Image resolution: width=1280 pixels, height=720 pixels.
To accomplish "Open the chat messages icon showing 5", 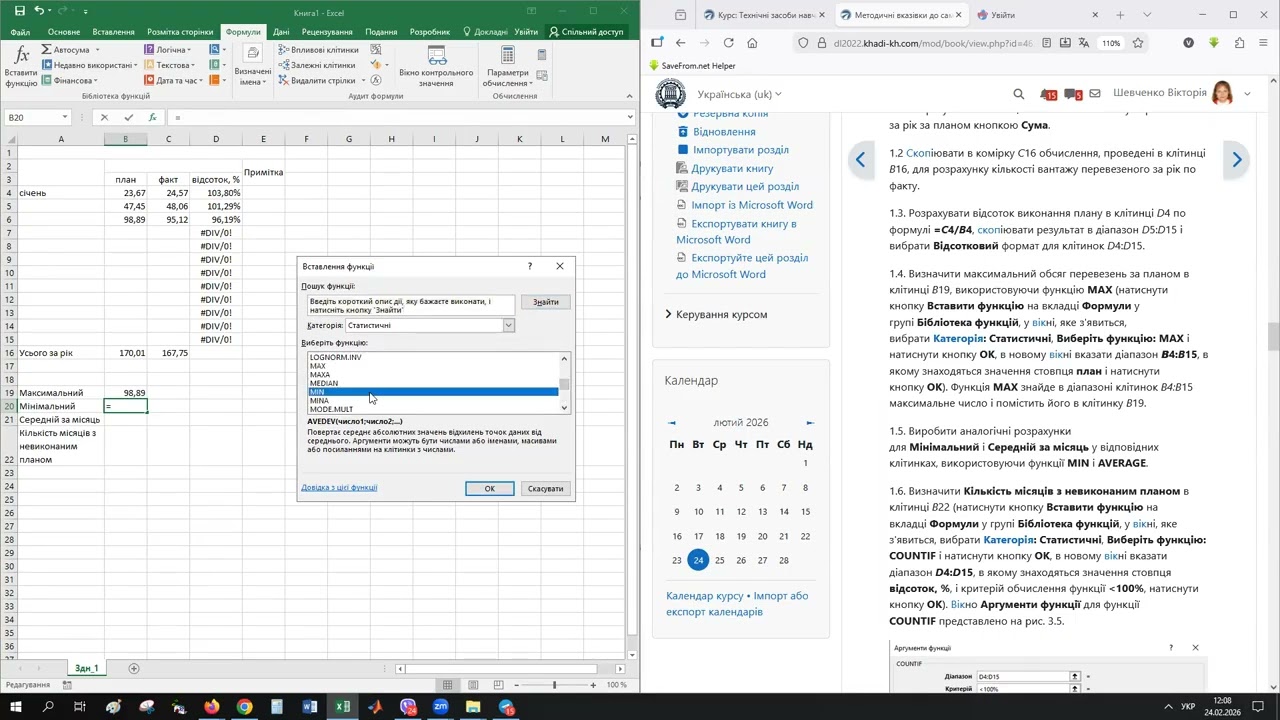I will (1073, 94).
